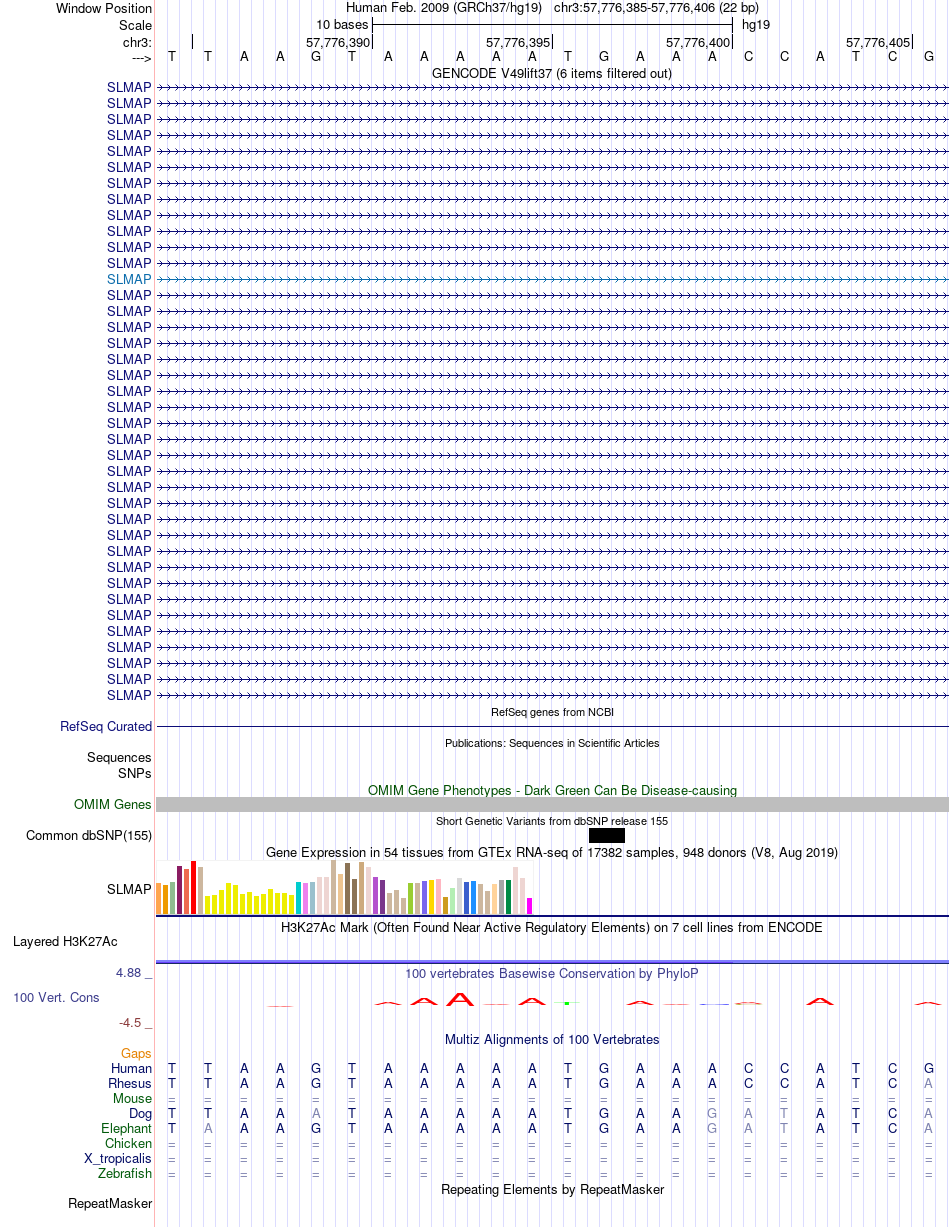The height and width of the screenshot is (1227, 950).
Task: Click the chr3:57,776,385-57,776,406 (22 bp) position text
Action: (656, 8)
